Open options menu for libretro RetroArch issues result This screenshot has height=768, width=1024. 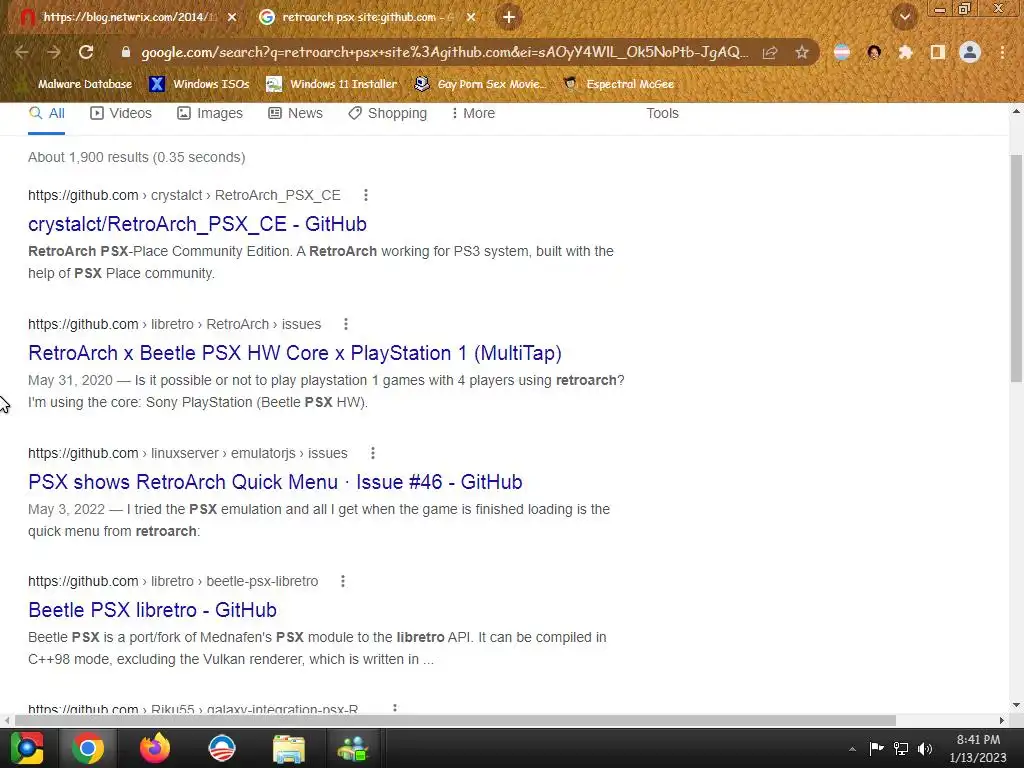pos(346,324)
